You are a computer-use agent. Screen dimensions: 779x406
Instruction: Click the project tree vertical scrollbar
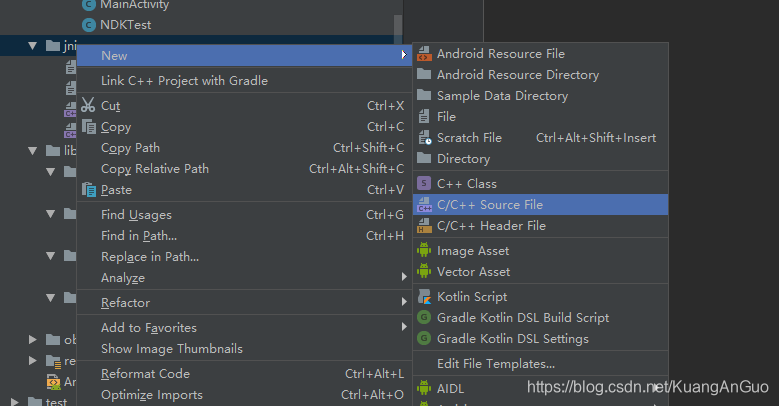[398, 30]
